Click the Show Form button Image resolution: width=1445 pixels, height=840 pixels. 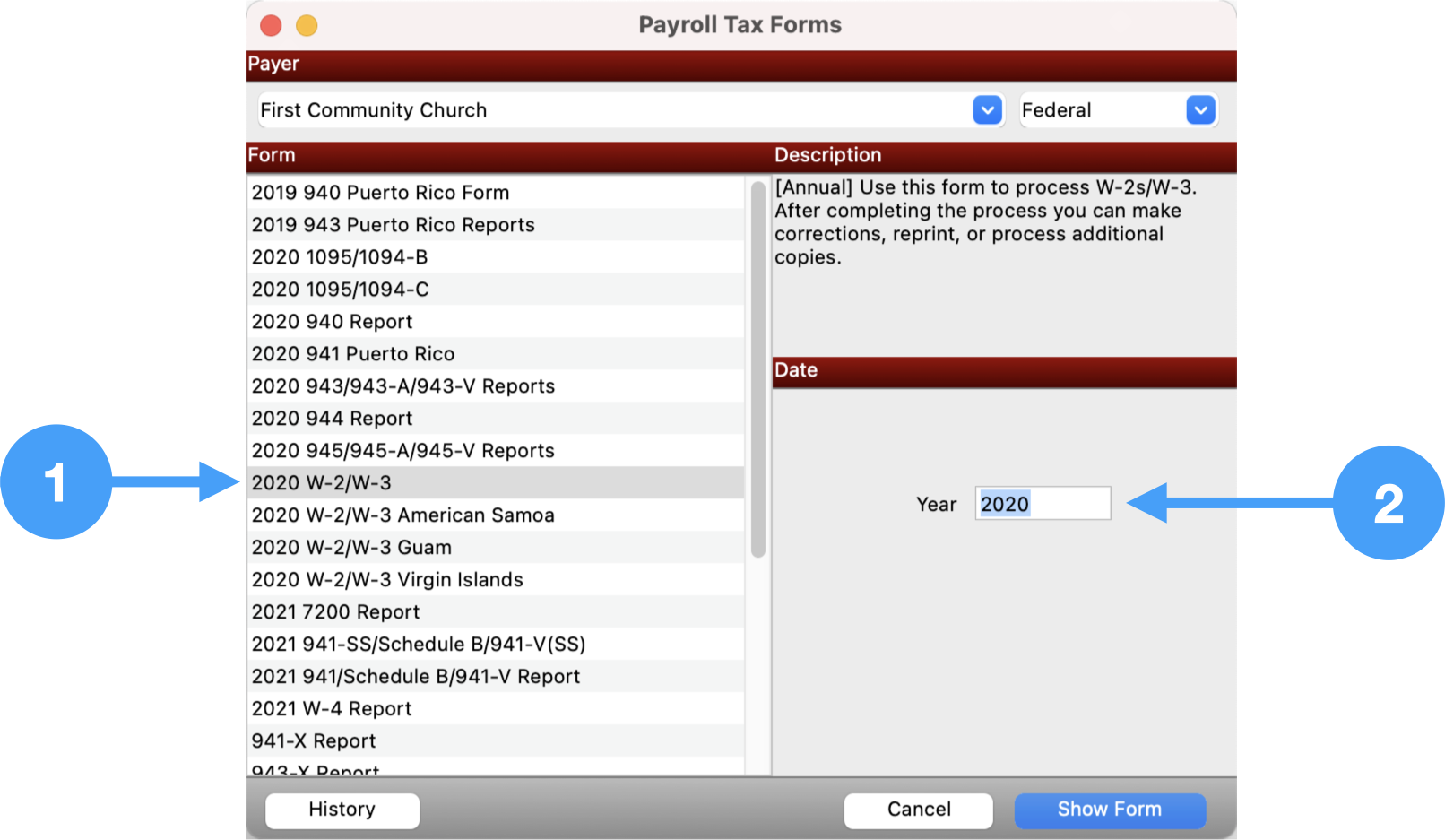pyautogui.click(x=1109, y=810)
